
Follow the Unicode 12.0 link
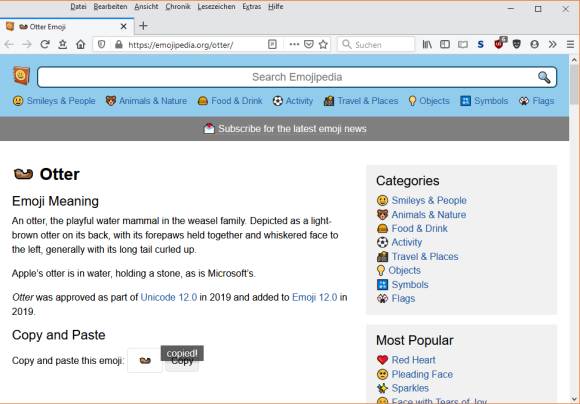(169, 297)
